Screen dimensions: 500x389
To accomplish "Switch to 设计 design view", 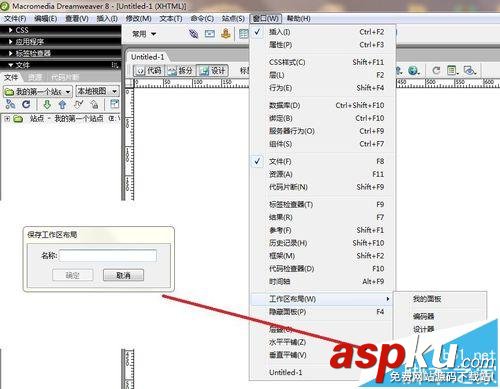I will pyautogui.click(x=212, y=70).
